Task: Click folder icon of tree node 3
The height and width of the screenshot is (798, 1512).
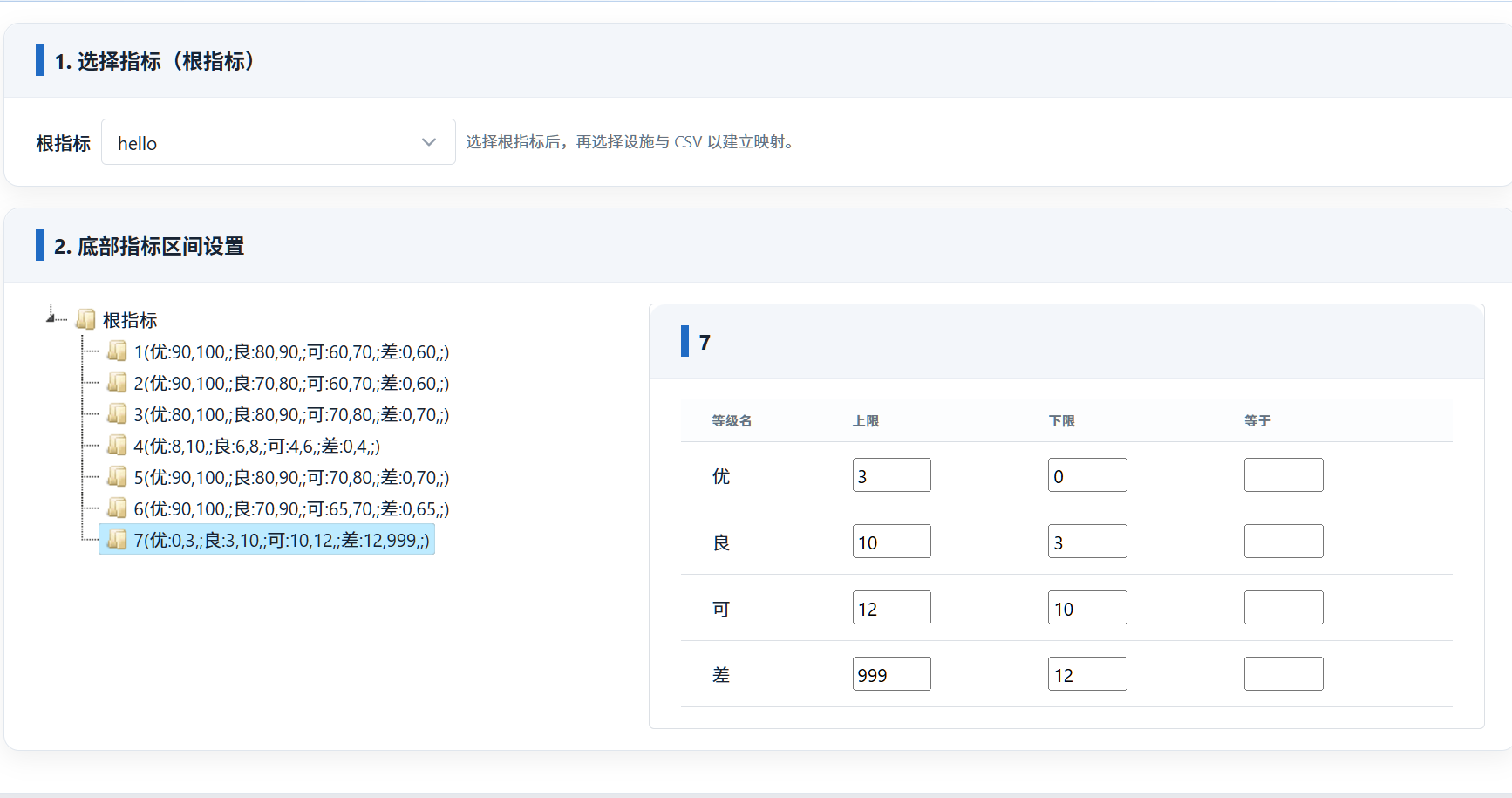Action: [117, 414]
